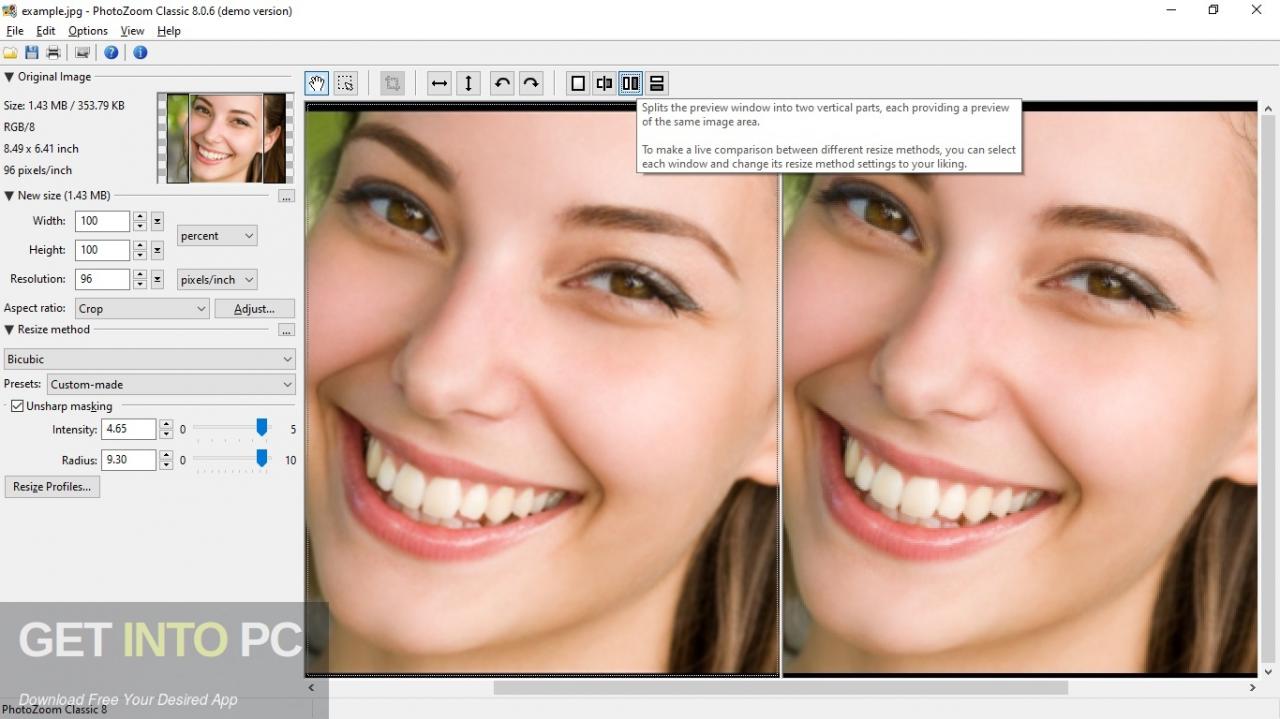Open the Height value preset dropdown arrow
Screen dimensions: 1280x719
157,251
